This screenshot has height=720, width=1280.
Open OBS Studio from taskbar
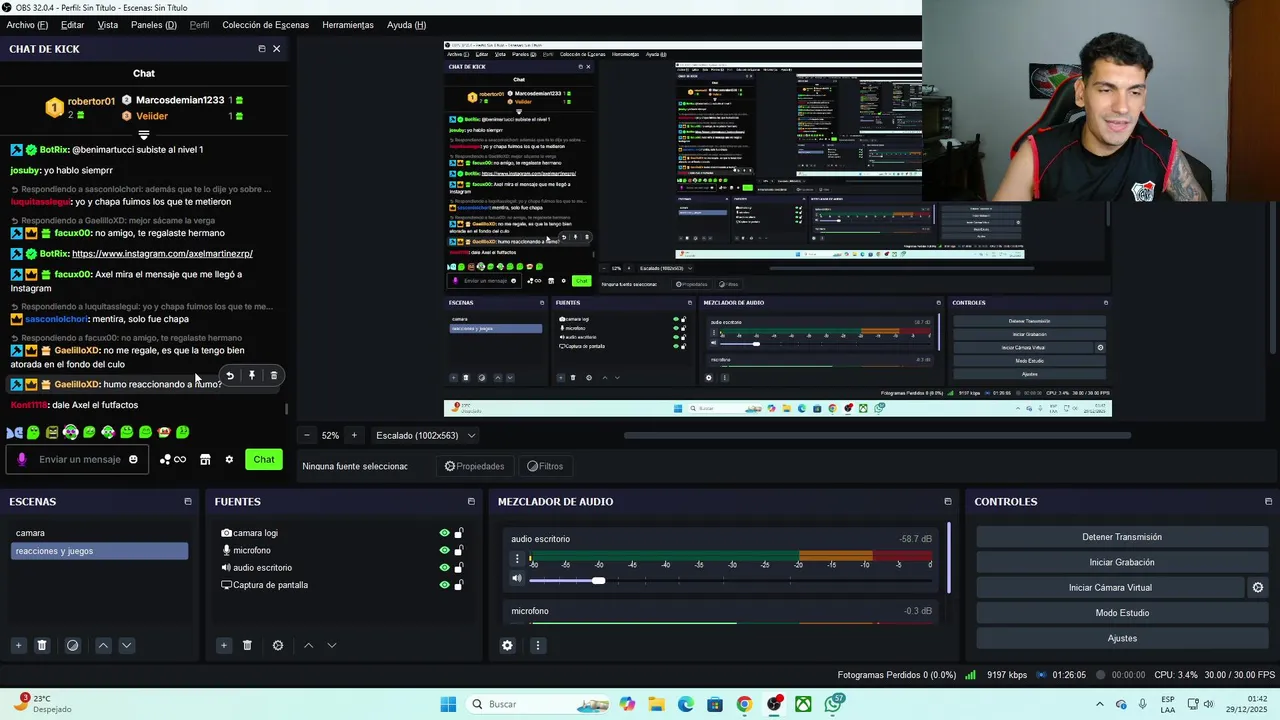pyautogui.click(x=774, y=704)
